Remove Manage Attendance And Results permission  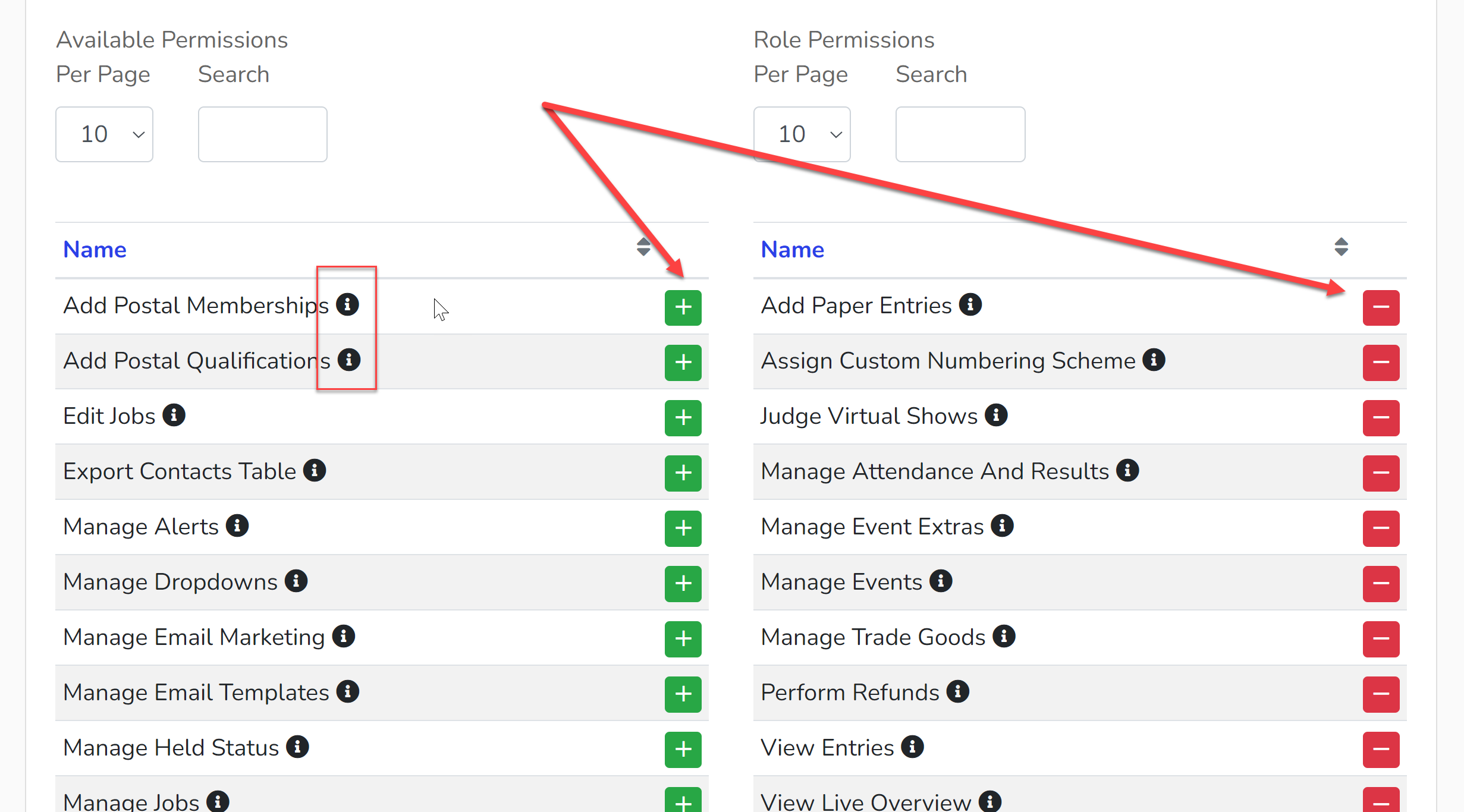point(1381,473)
